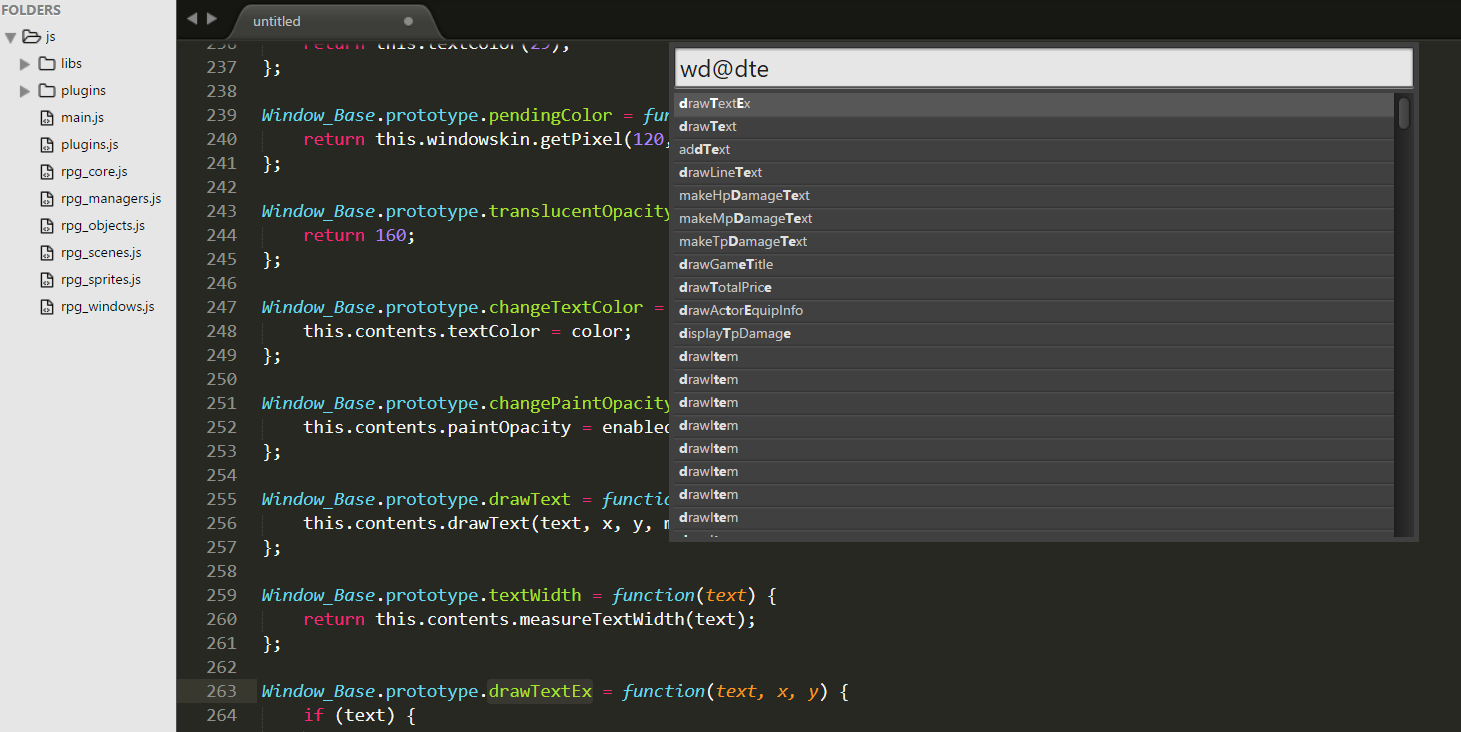Select drawActorEquipInfo result
Image resolution: width=1461 pixels, height=732 pixels.
coord(1034,311)
